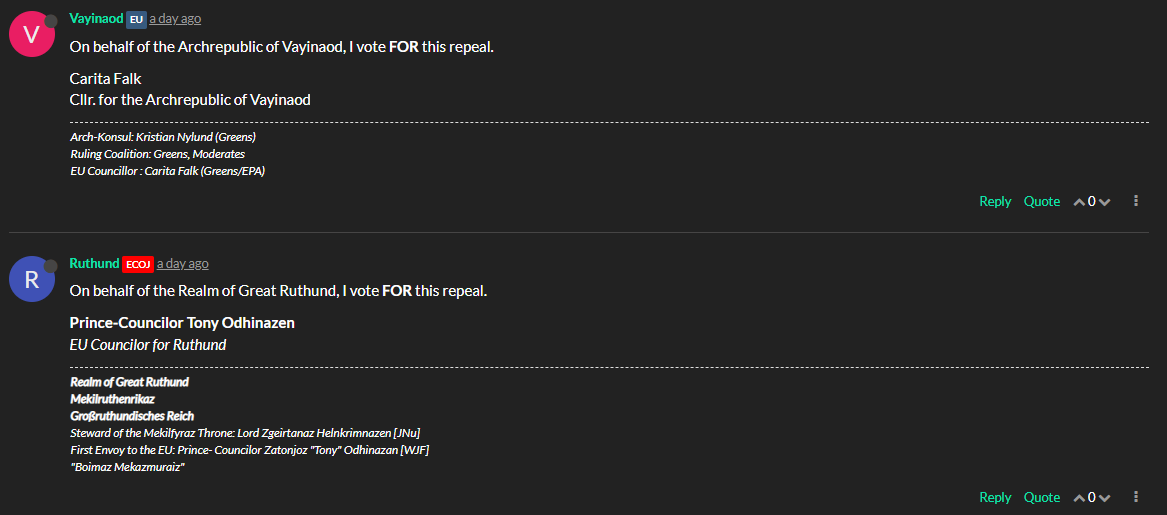
Task: Click the EU badge next to Vayinaod
Action: (136, 19)
